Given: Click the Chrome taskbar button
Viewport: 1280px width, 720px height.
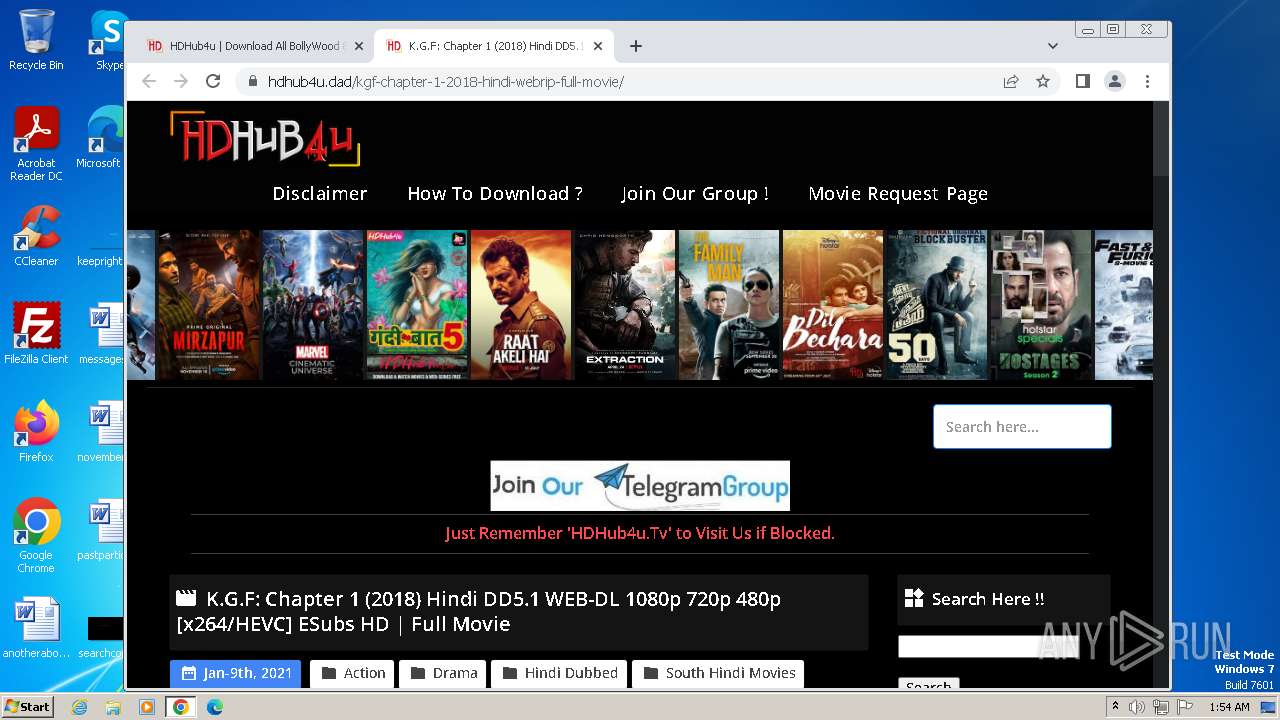Looking at the screenshot, I should (181, 707).
